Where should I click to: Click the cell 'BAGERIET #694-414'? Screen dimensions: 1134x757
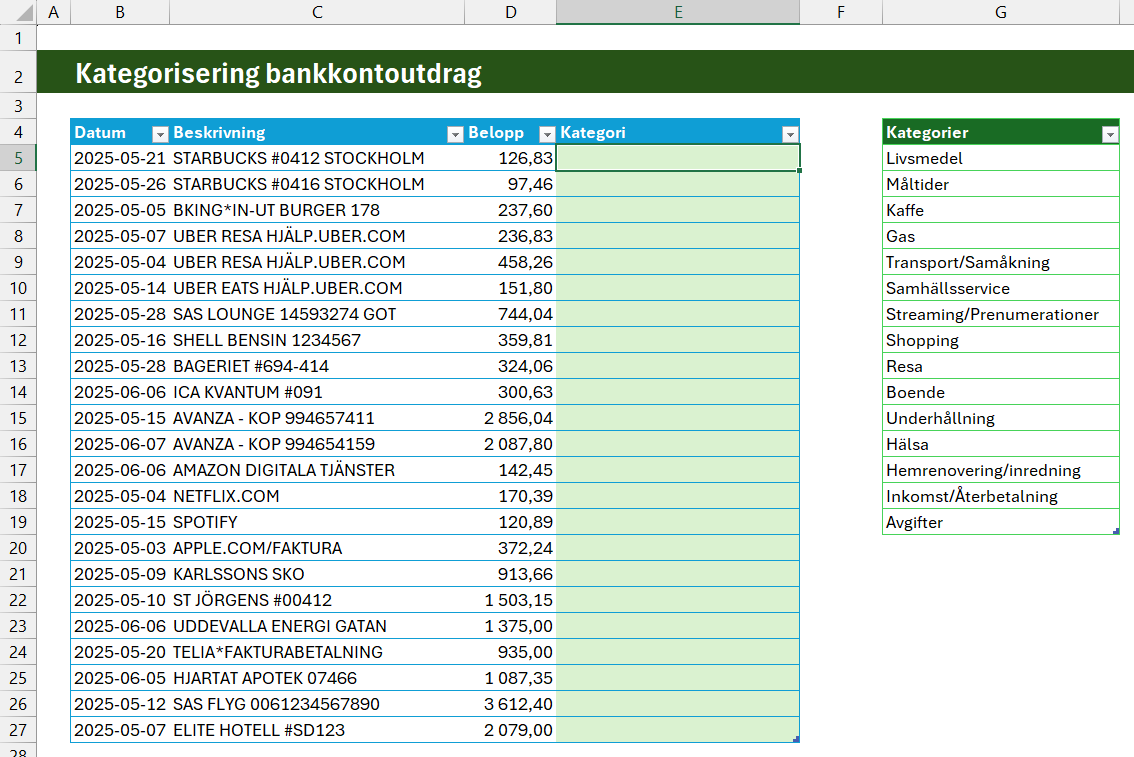[x=317, y=367]
